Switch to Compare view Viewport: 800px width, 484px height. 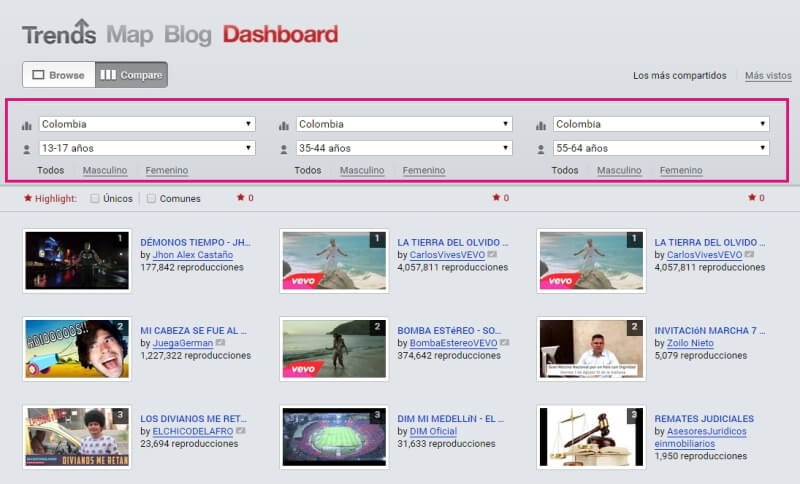coord(131,74)
